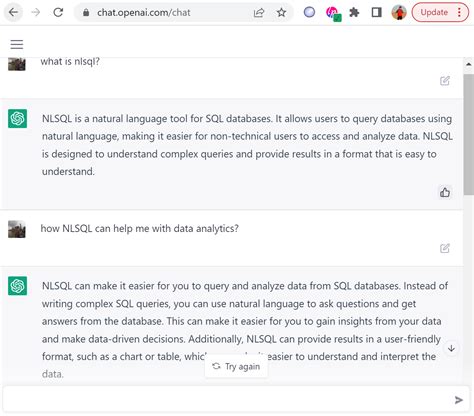Image resolution: width=474 pixels, height=416 pixels.
Task: Reload the page in browser
Action: coord(58,12)
